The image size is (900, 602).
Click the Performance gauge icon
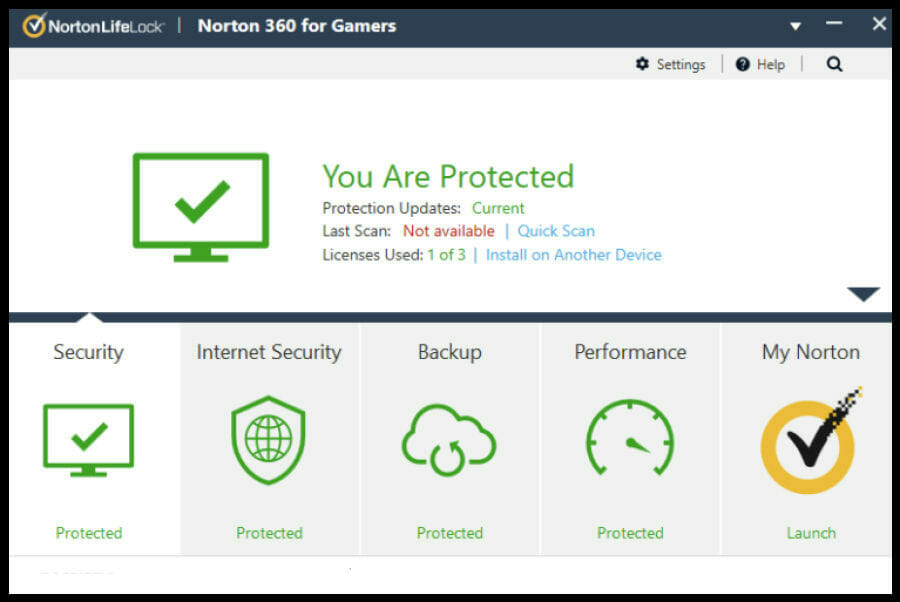630,438
